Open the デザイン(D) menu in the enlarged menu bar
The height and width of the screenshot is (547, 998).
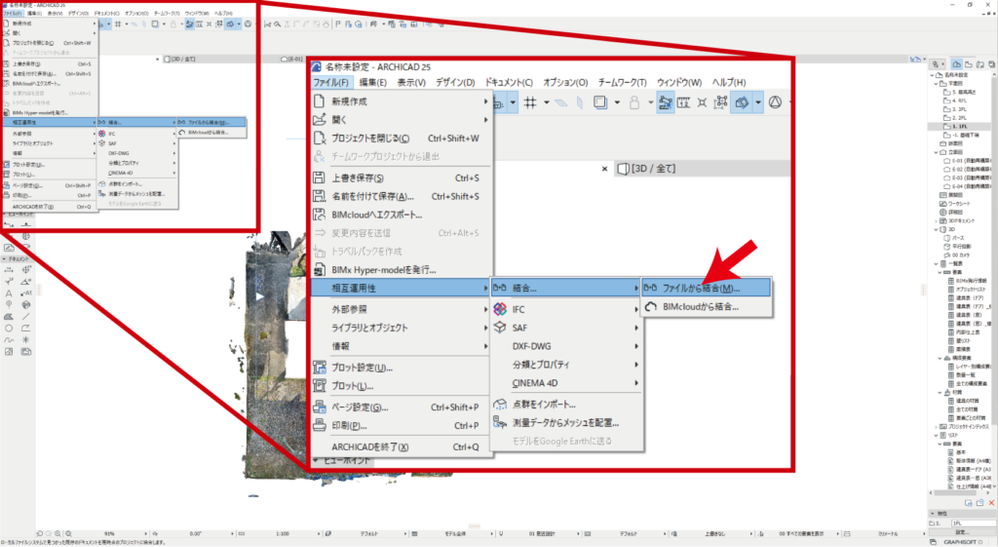(x=455, y=82)
